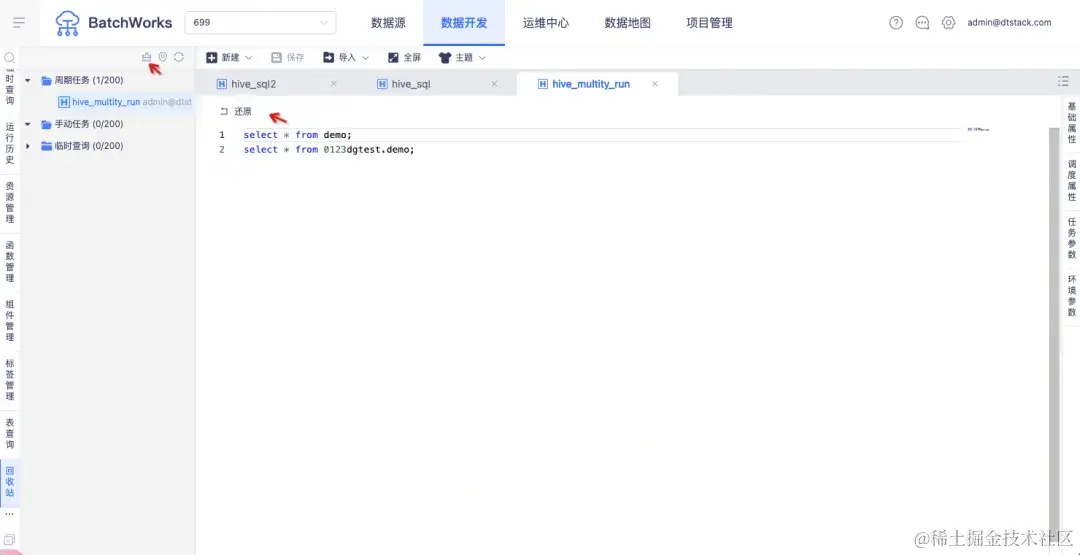The width and height of the screenshot is (1080, 555).
Task: Open the 导入 dropdown in toolbar
Action: pyautogui.click(x=346, y=58)
